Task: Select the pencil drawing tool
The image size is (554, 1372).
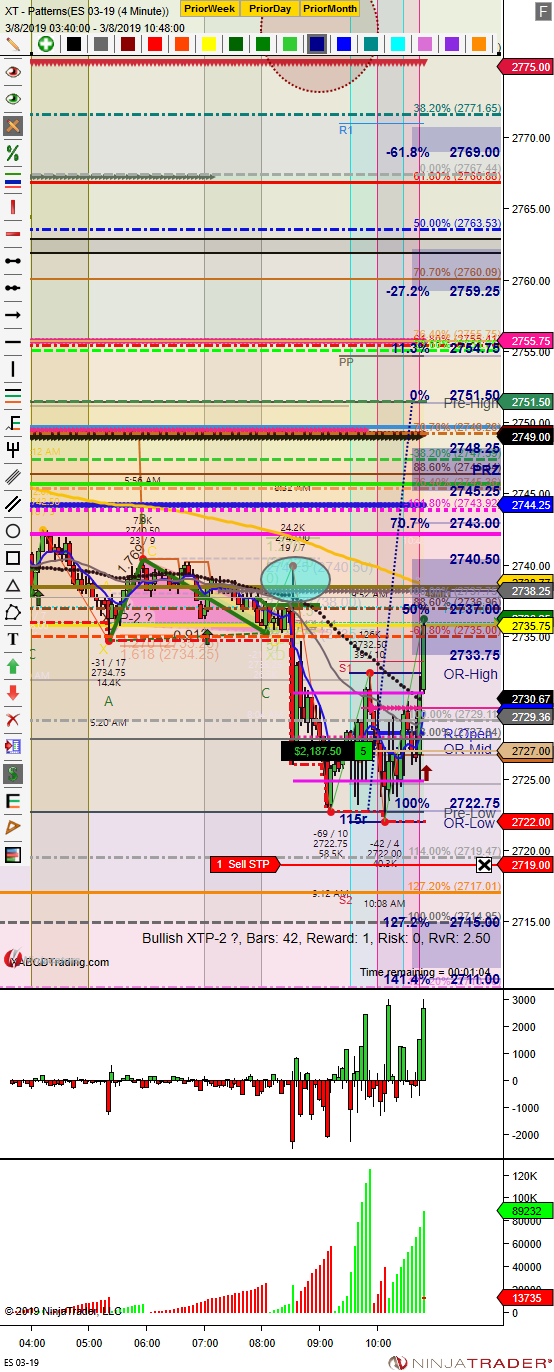Action: coord(13,44)
